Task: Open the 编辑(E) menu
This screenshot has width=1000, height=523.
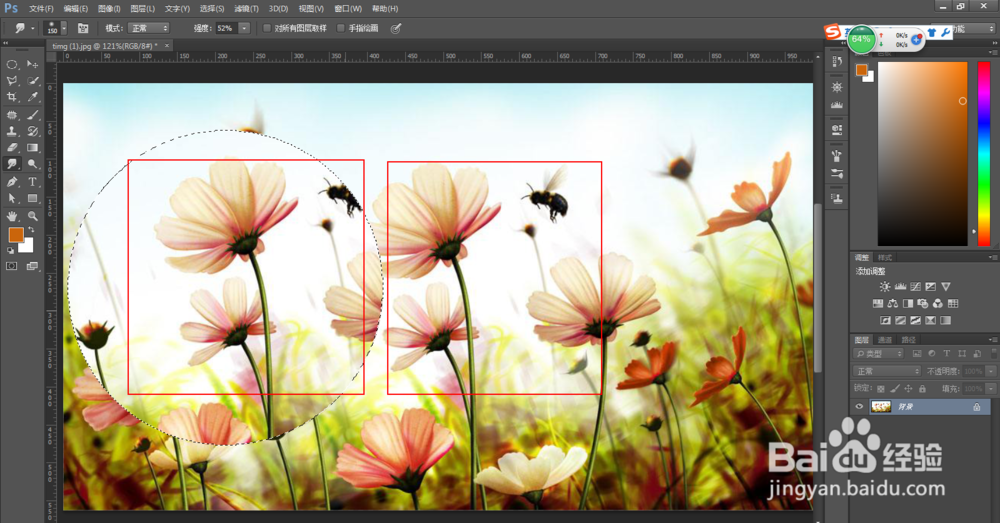Action: click(x=76, y=9)
